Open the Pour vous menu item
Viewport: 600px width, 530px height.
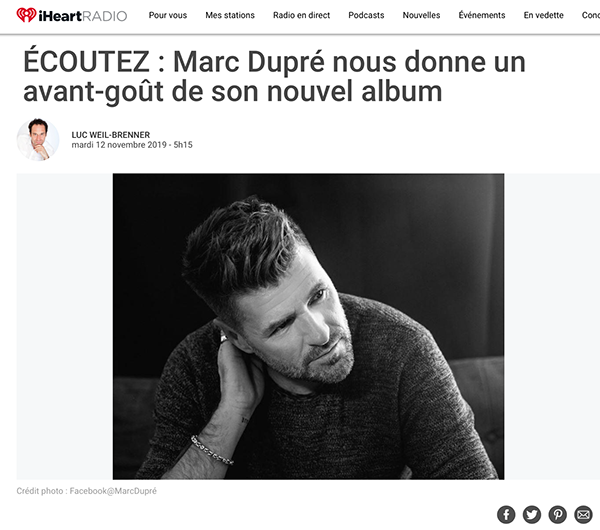[x=168, y=15]
